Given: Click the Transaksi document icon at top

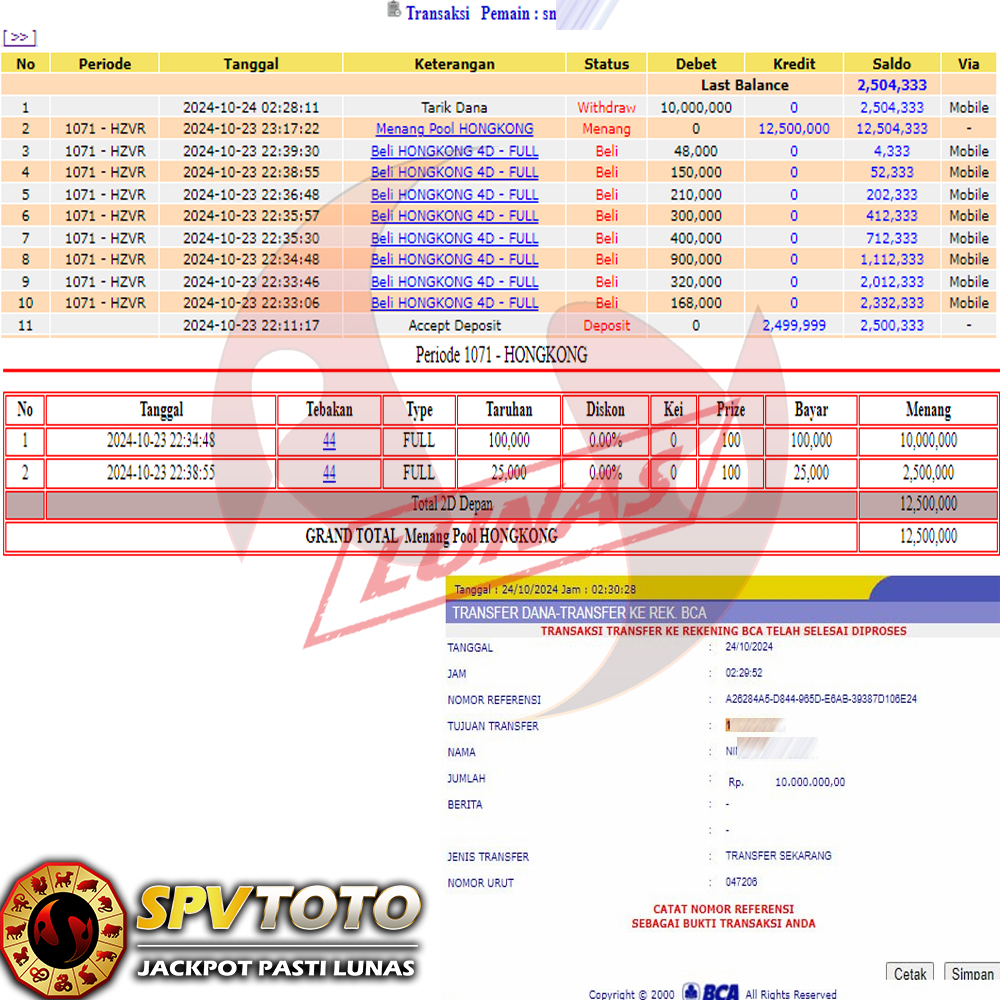Looking at the screenshot, I should click(x=394, y=11).
